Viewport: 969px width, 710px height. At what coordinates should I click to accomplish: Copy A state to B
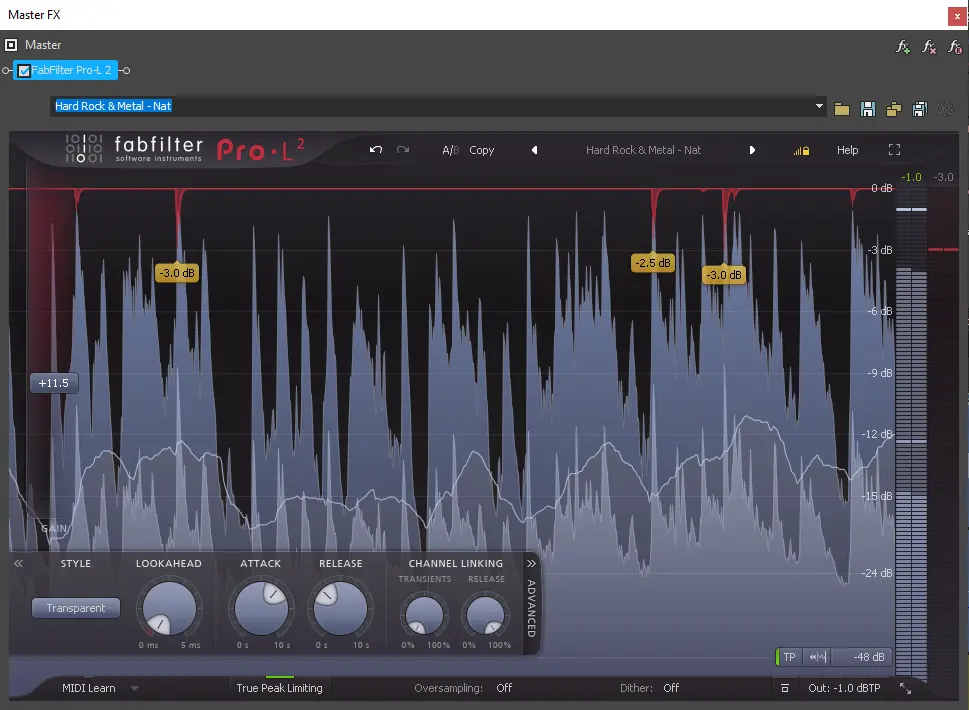[x=481, y=150]
